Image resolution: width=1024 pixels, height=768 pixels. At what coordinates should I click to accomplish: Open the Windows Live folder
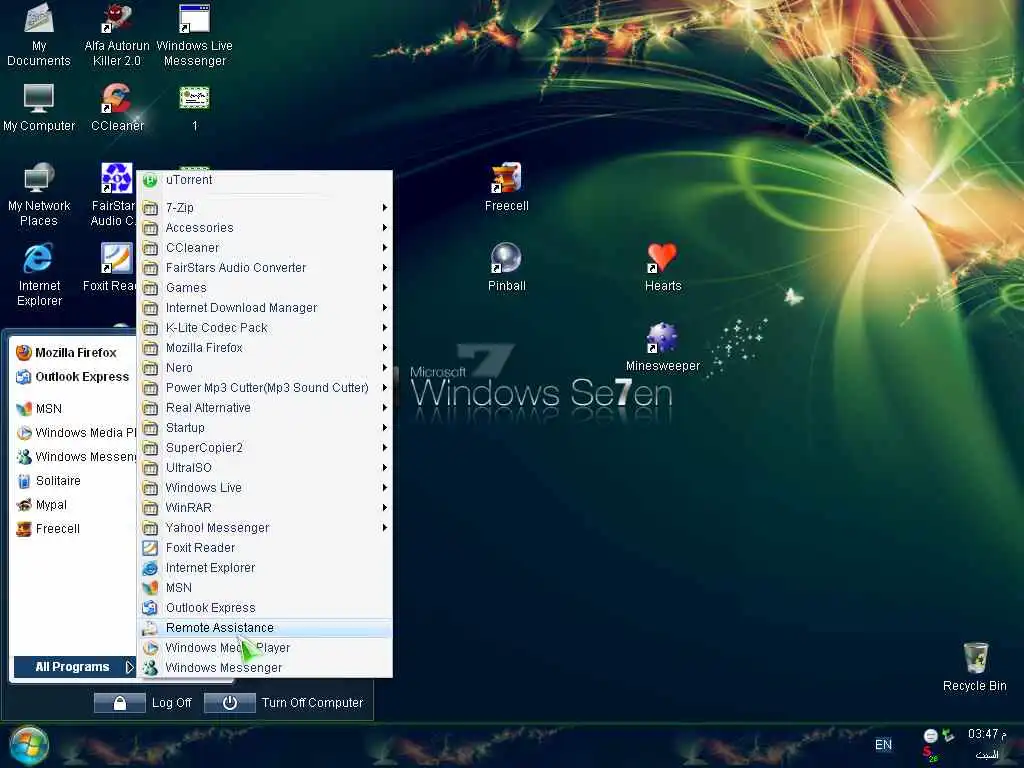[266, 488]
